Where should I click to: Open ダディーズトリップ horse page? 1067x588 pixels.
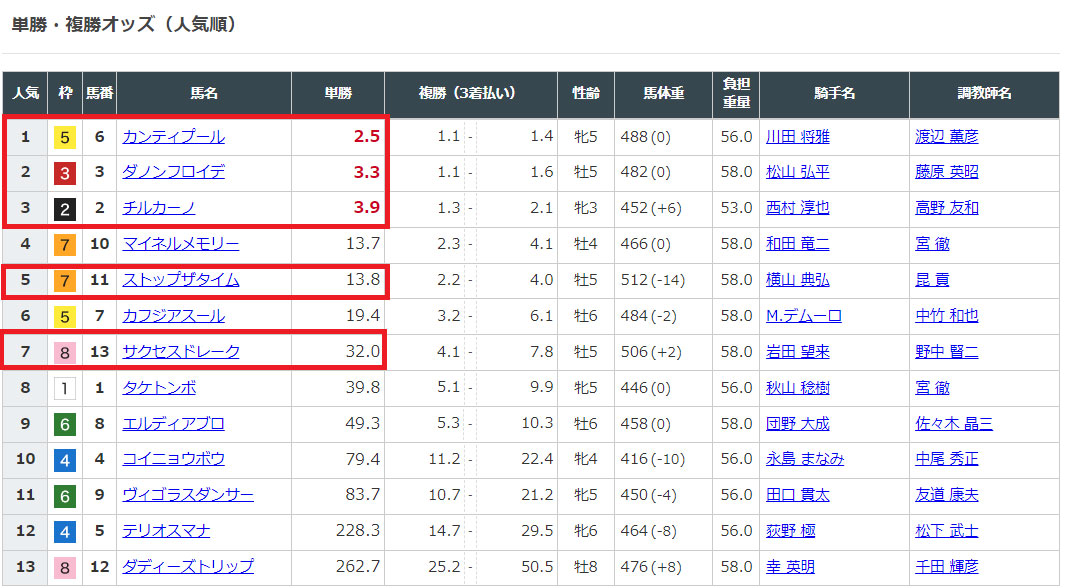[187, 567]
